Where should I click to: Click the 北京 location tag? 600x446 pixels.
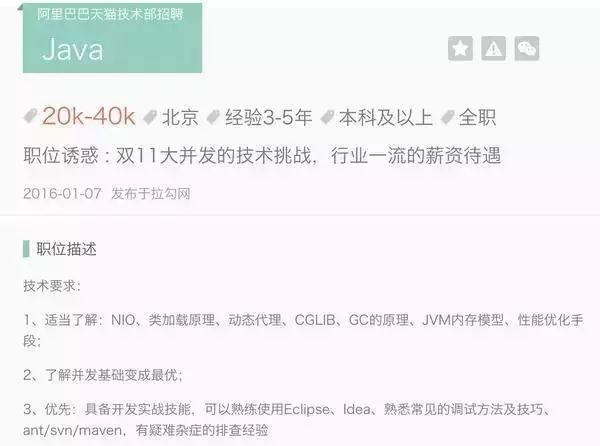(x=180, y=117)
